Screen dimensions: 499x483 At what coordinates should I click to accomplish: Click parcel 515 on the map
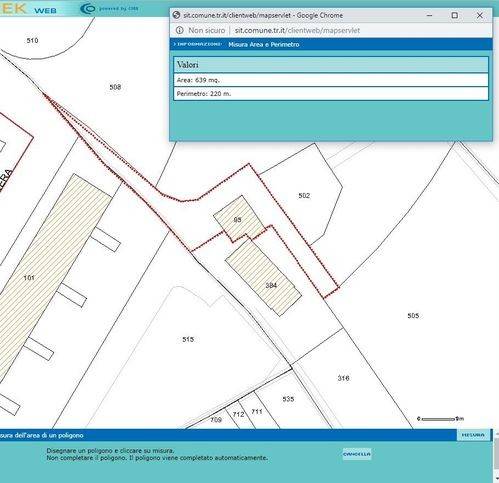[188, 339]
